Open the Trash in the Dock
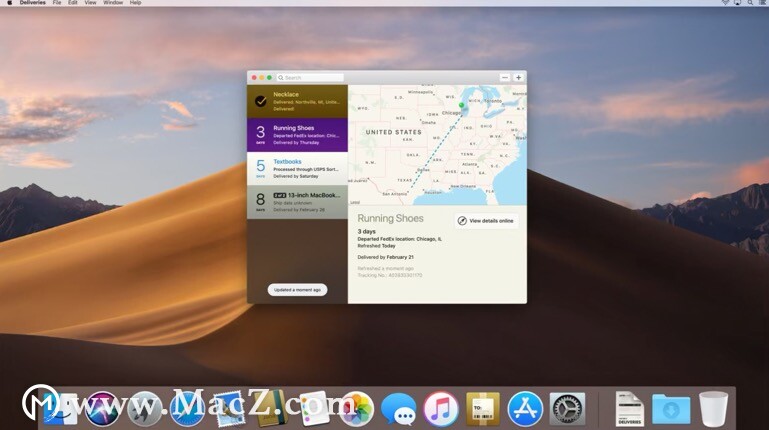Image resolution: width=769 pixels, height=430 pixels. point(713,408)
